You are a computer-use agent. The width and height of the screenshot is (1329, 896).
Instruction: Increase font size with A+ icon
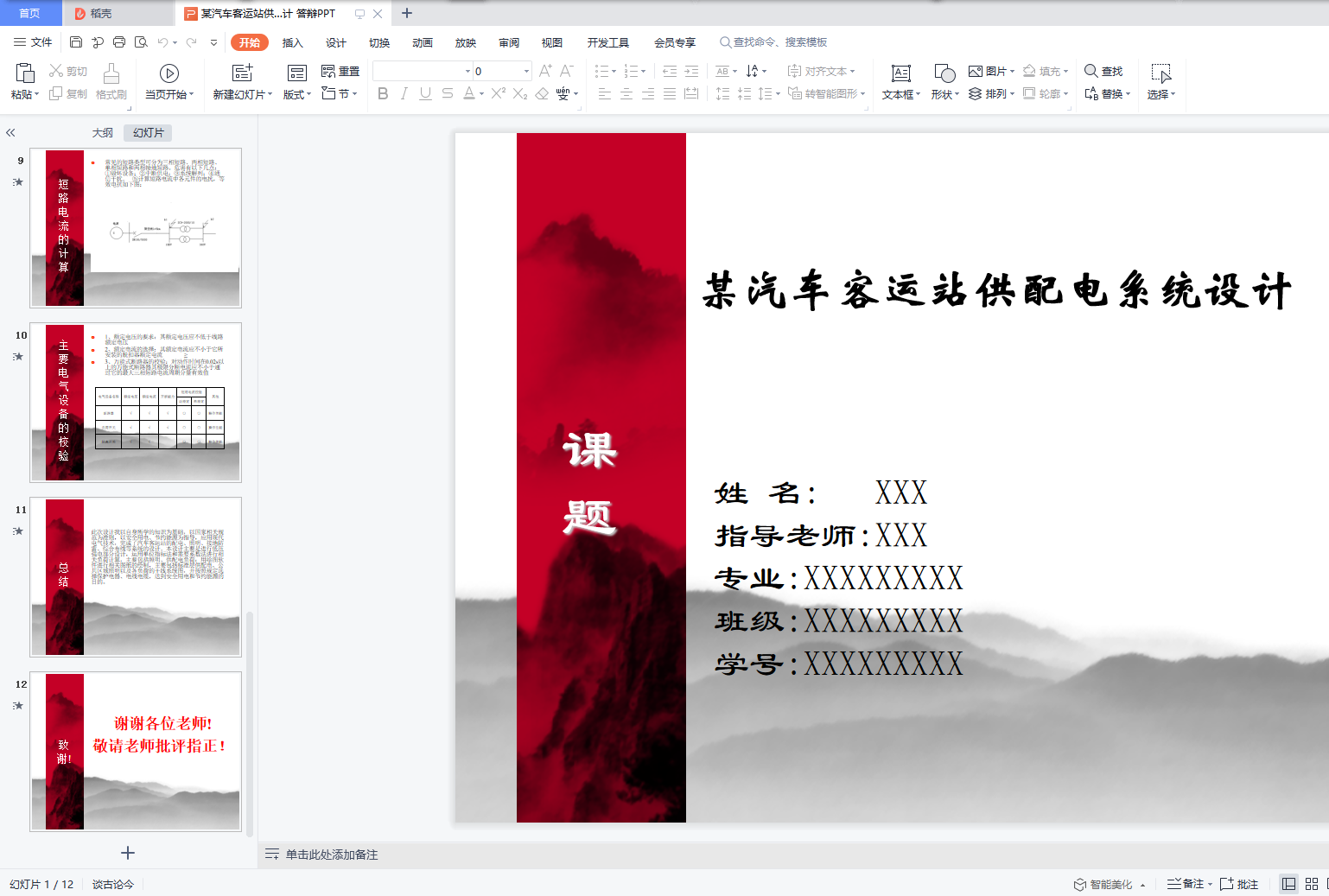click(x=545, y=71)
